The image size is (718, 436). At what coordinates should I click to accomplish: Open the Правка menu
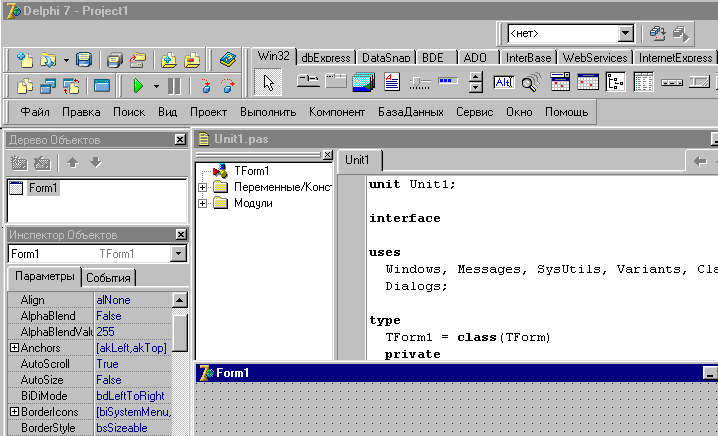click(81, 112)
